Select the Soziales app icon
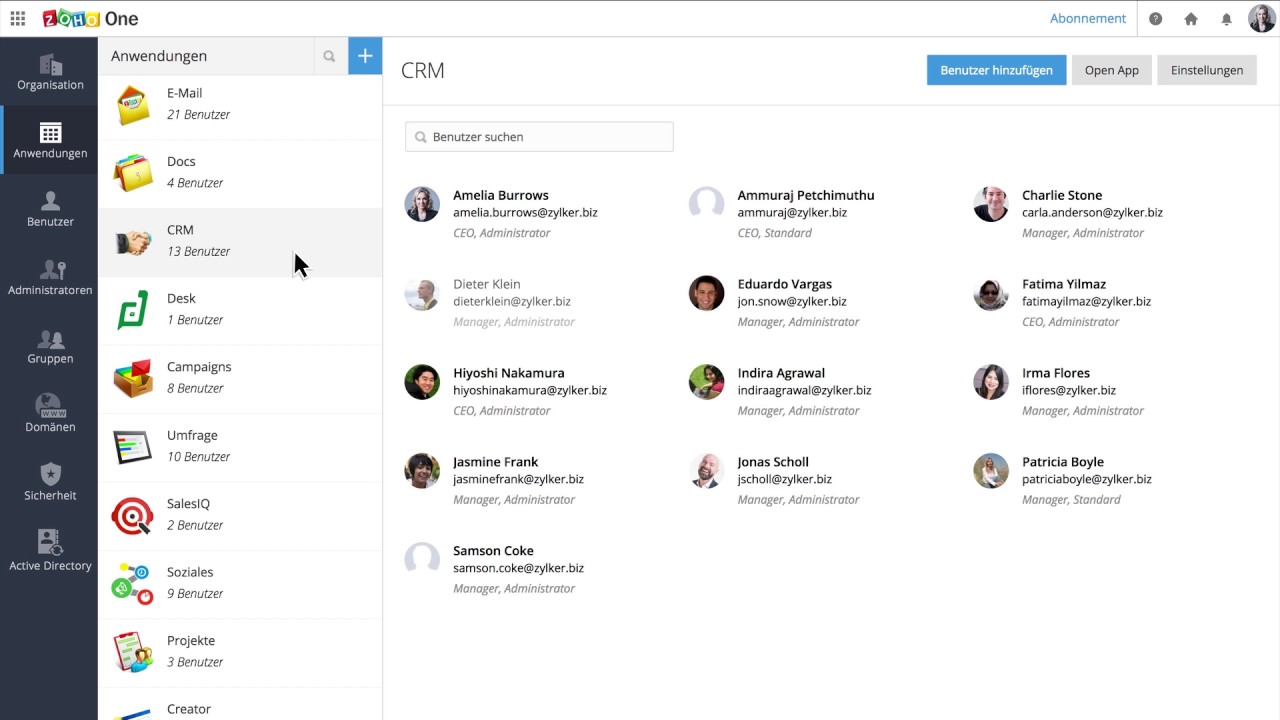 (132, 583)
